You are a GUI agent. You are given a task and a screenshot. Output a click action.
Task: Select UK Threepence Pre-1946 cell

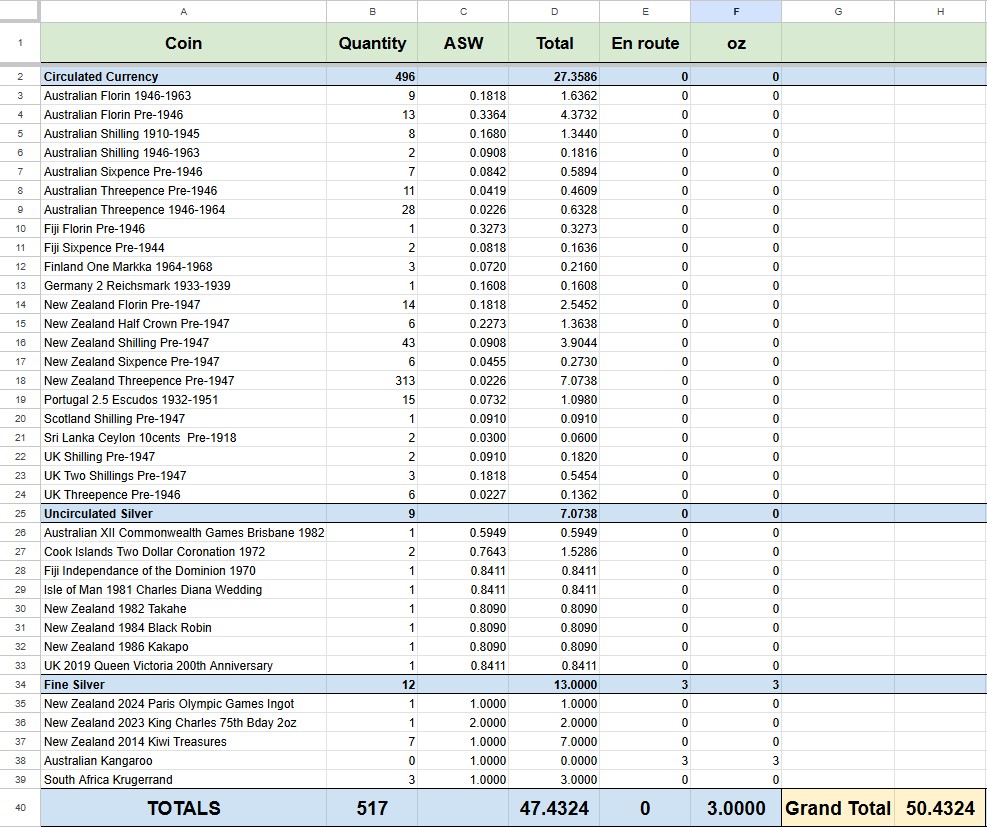point(183,495)
